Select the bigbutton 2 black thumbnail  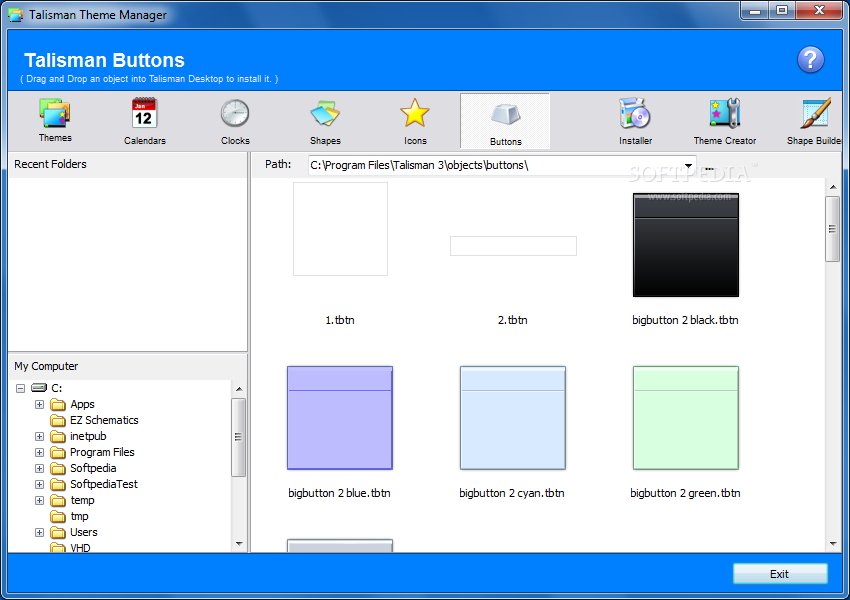click(x=686, y=245)
